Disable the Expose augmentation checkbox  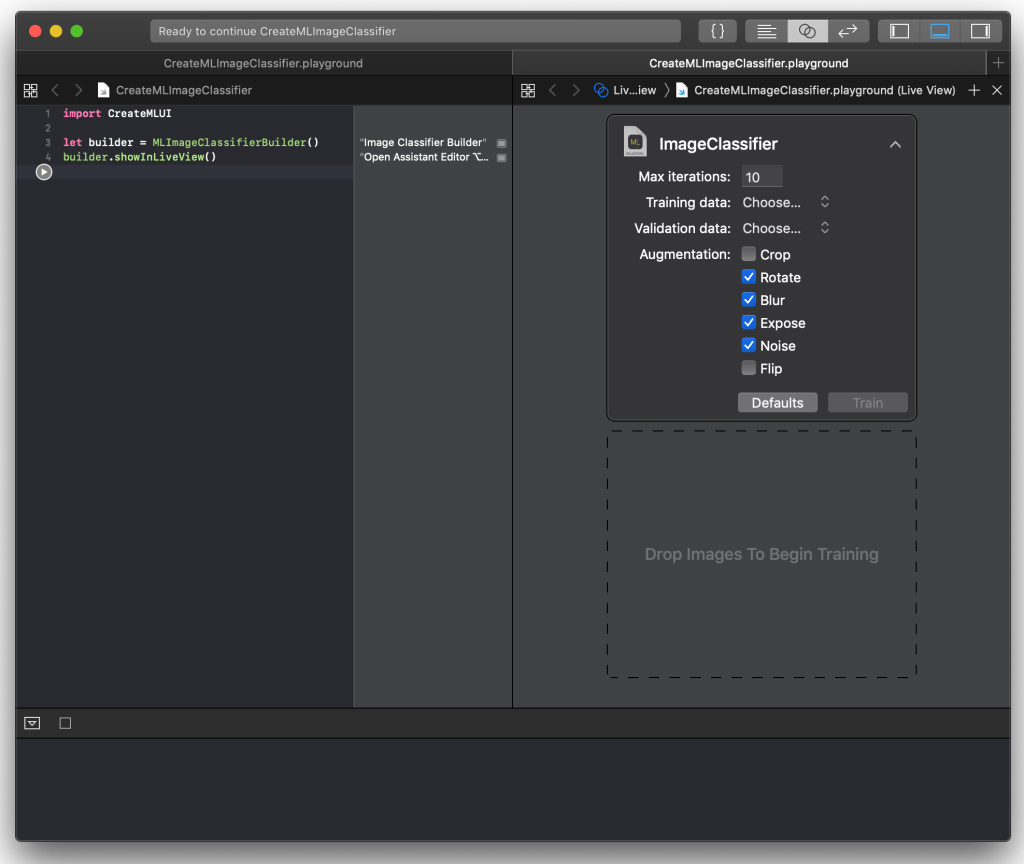coord(748,323)
